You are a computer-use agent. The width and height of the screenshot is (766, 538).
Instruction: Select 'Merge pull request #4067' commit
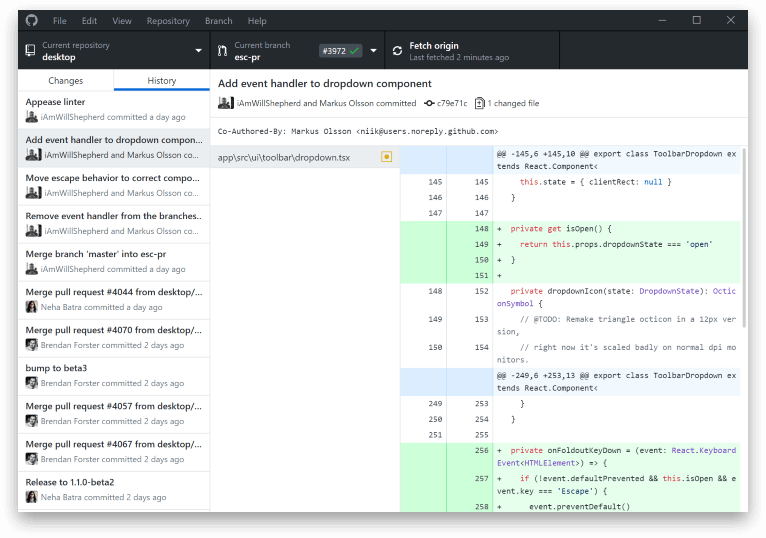click(114, 452)
